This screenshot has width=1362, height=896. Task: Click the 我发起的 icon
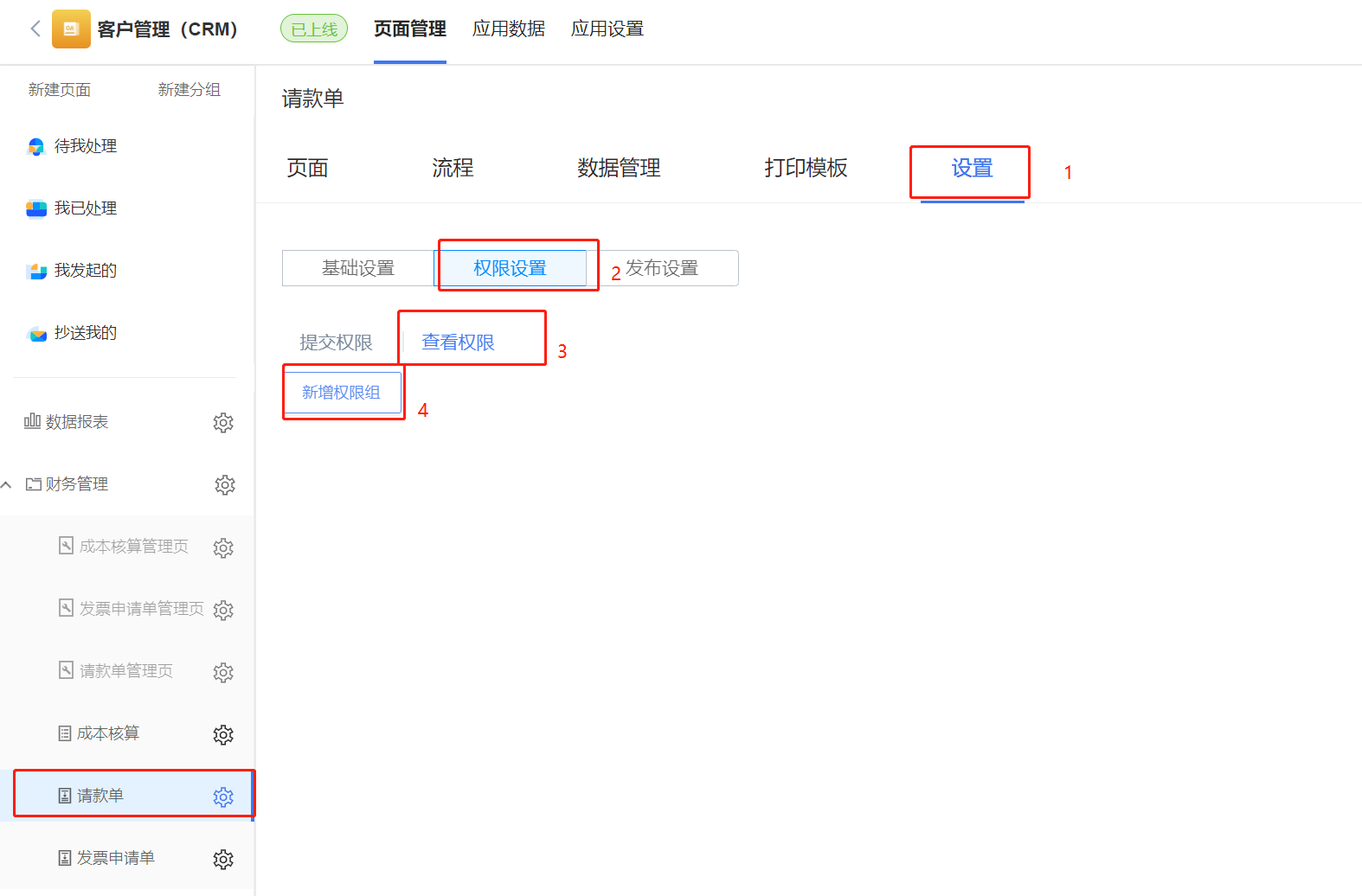(x=36, y=271)
